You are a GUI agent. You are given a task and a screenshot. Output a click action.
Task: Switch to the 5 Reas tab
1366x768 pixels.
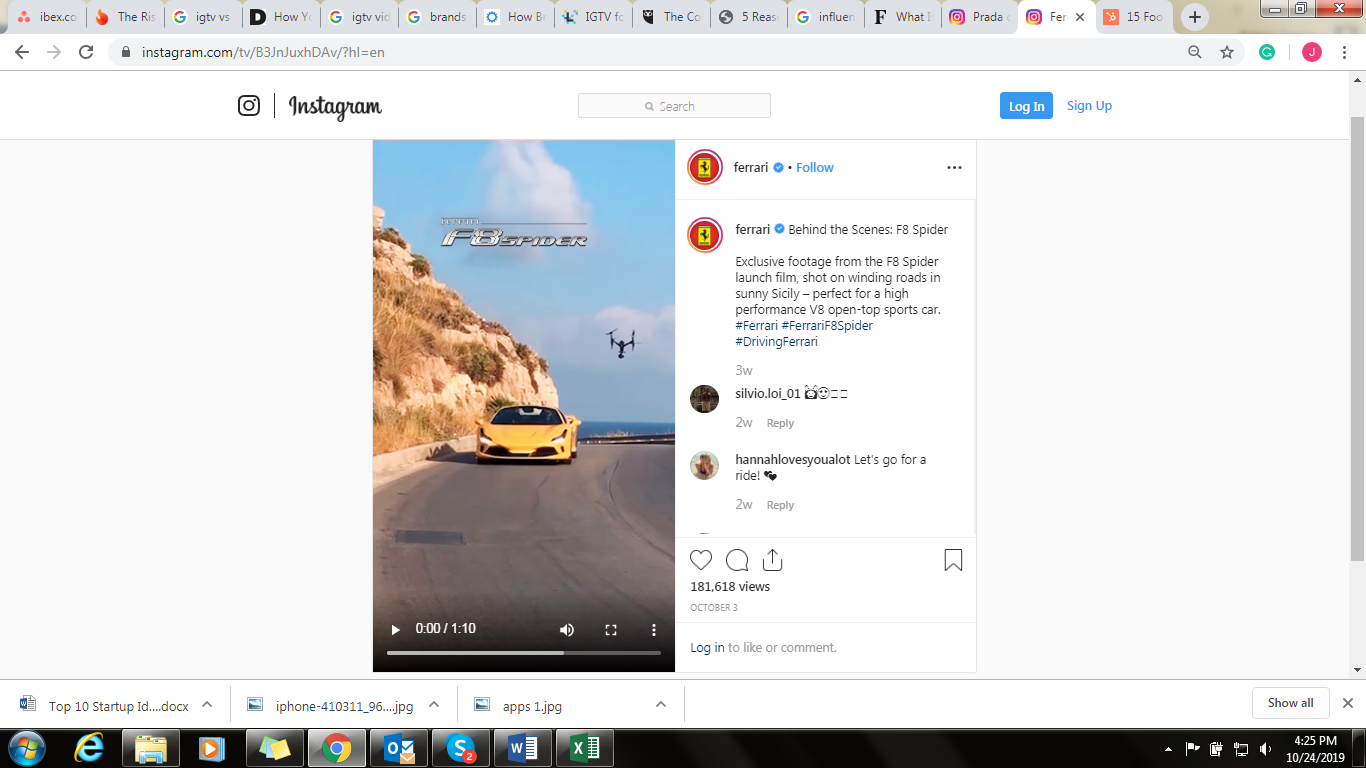coord(749,17)
